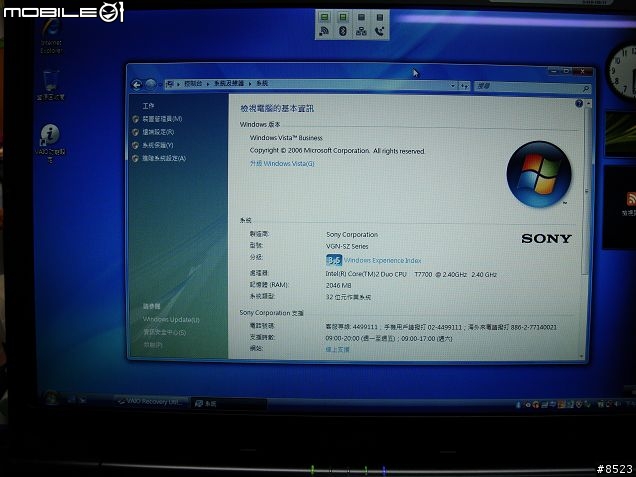Open the 線上支援 website link
Image resolution: width=636 pixels, height=477 pixels.
point(337,349)
